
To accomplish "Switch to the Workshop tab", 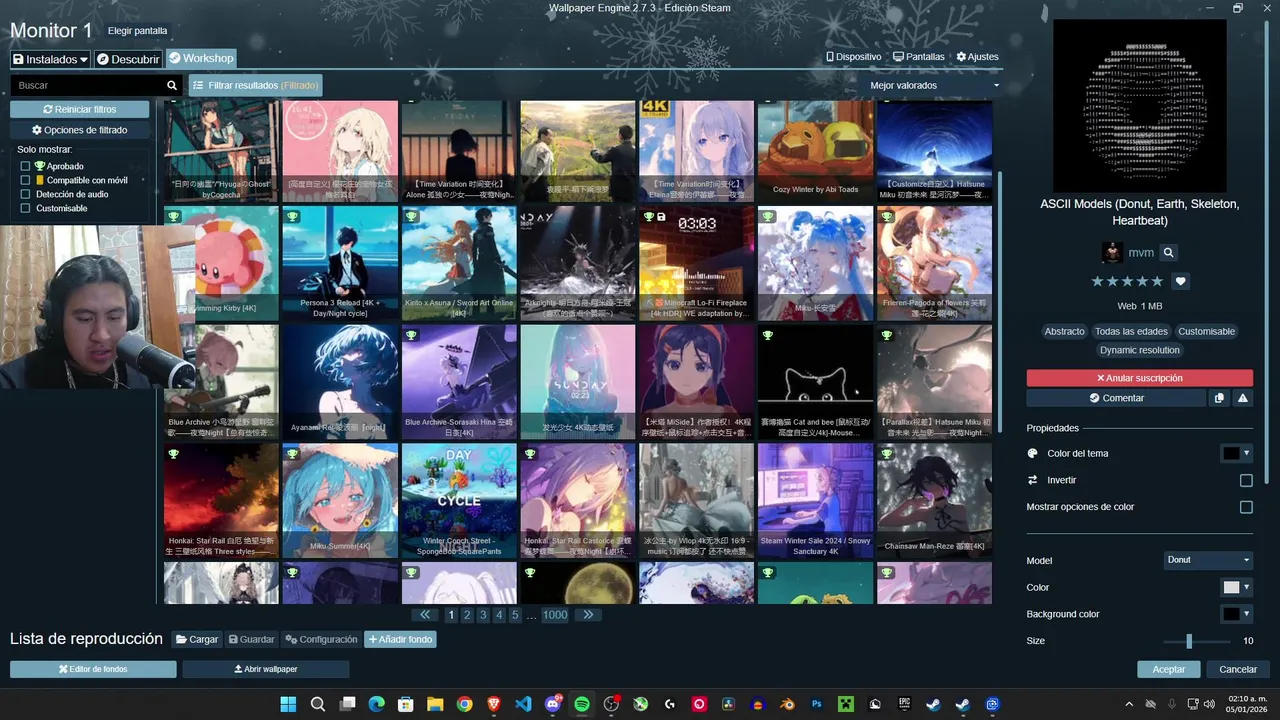I will (201, 59).
